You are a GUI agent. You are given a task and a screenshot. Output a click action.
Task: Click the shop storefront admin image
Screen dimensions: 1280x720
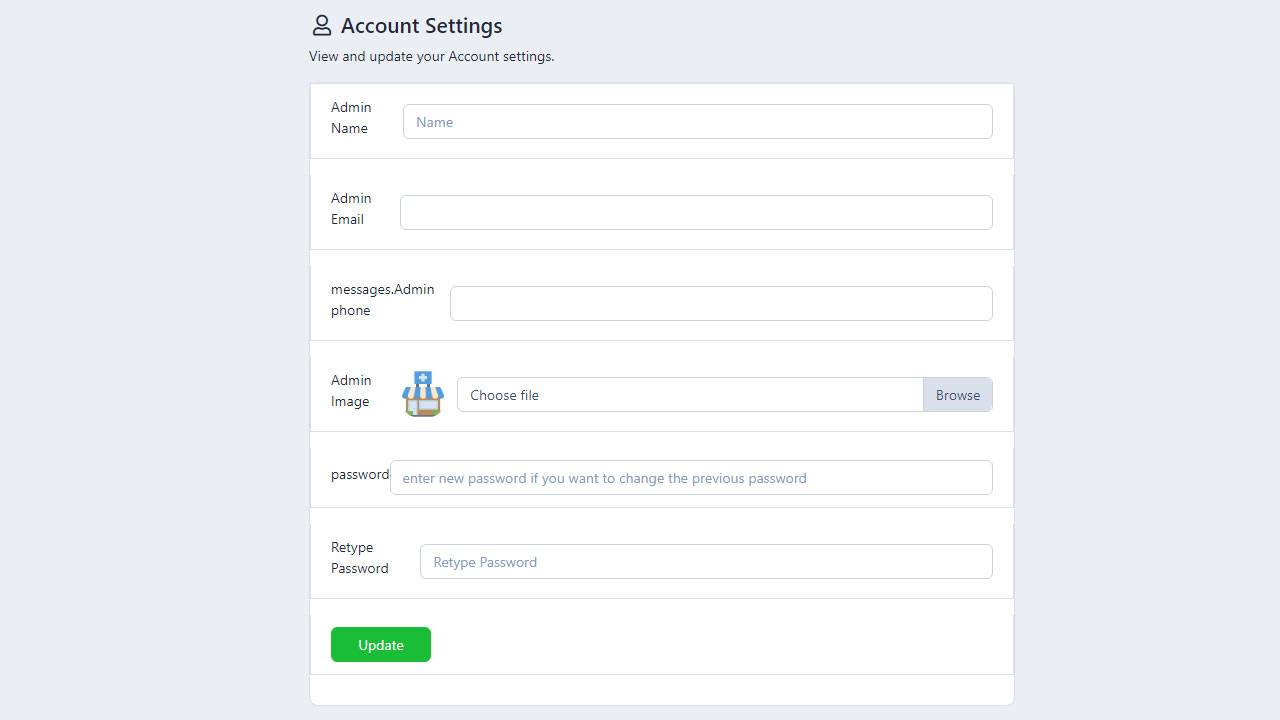click(x=423, y=394)
